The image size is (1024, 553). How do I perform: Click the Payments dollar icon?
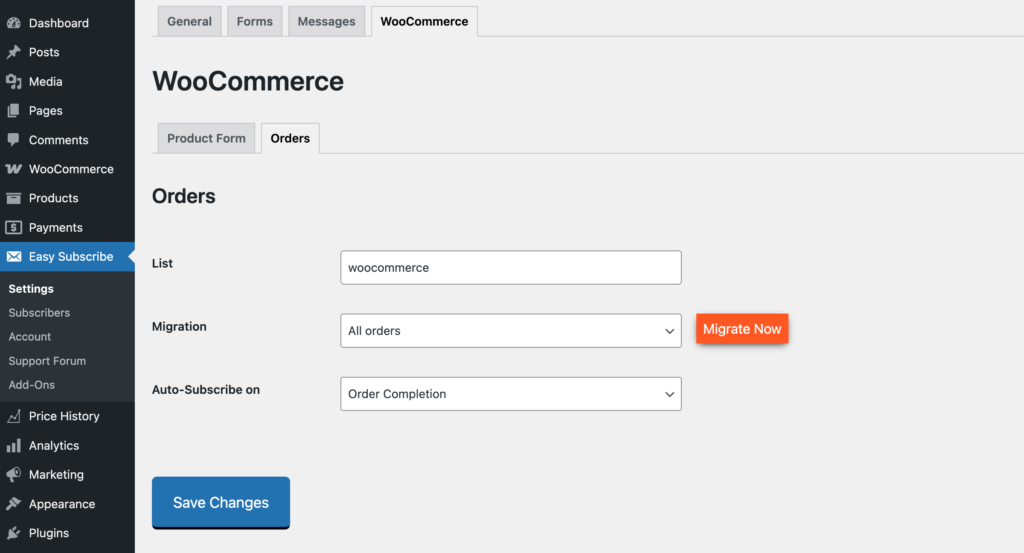pos(14,228)
